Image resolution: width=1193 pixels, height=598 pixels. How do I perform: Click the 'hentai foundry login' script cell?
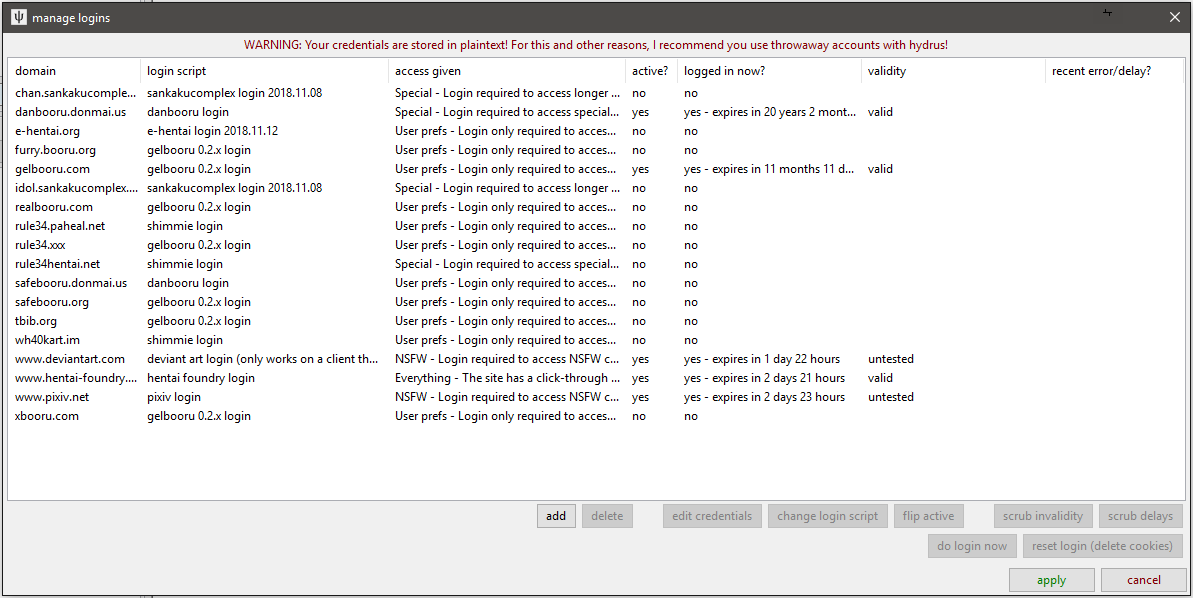pos(201,378)
